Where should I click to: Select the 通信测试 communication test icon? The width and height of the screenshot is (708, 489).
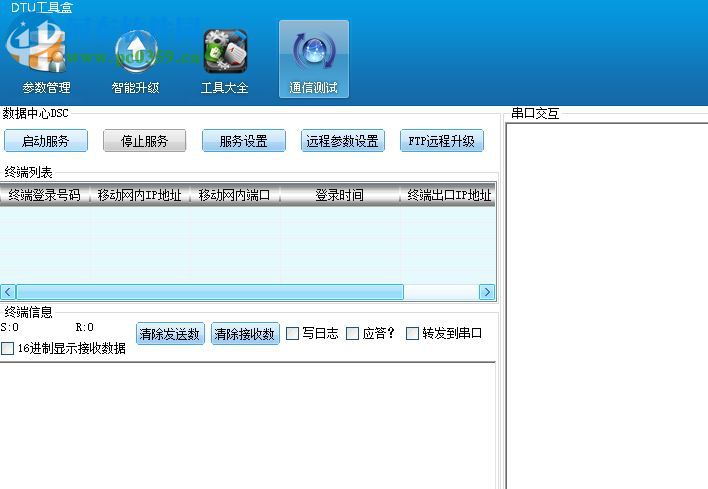pos(314,59)
